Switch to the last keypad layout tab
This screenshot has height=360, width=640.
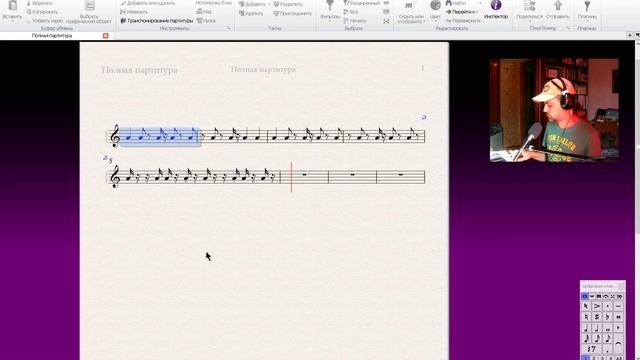click(x=620, y=296)
